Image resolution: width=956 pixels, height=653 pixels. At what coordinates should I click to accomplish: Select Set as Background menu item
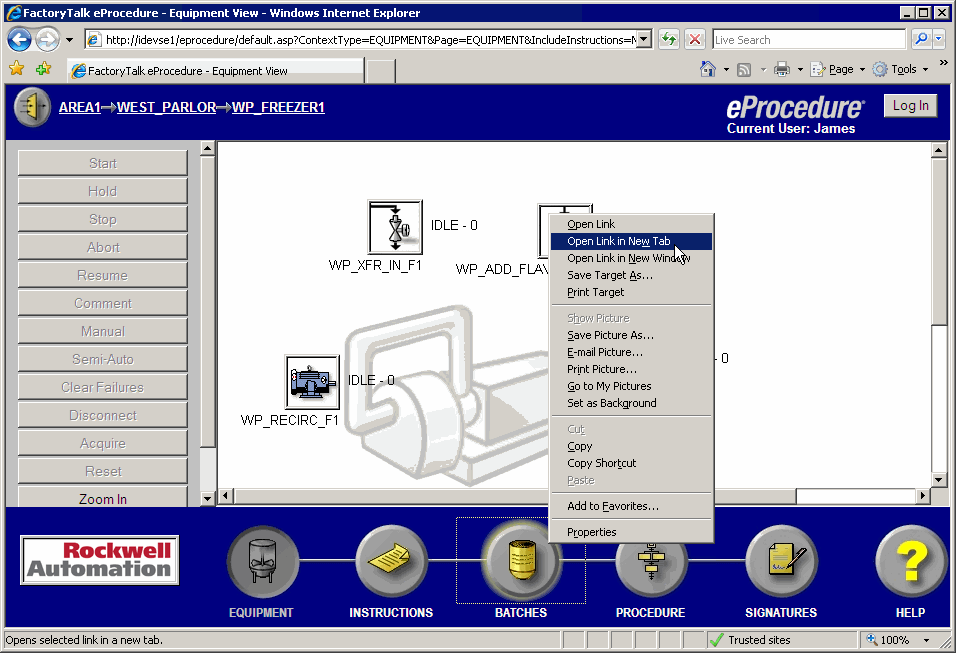[x=631, y=403]
